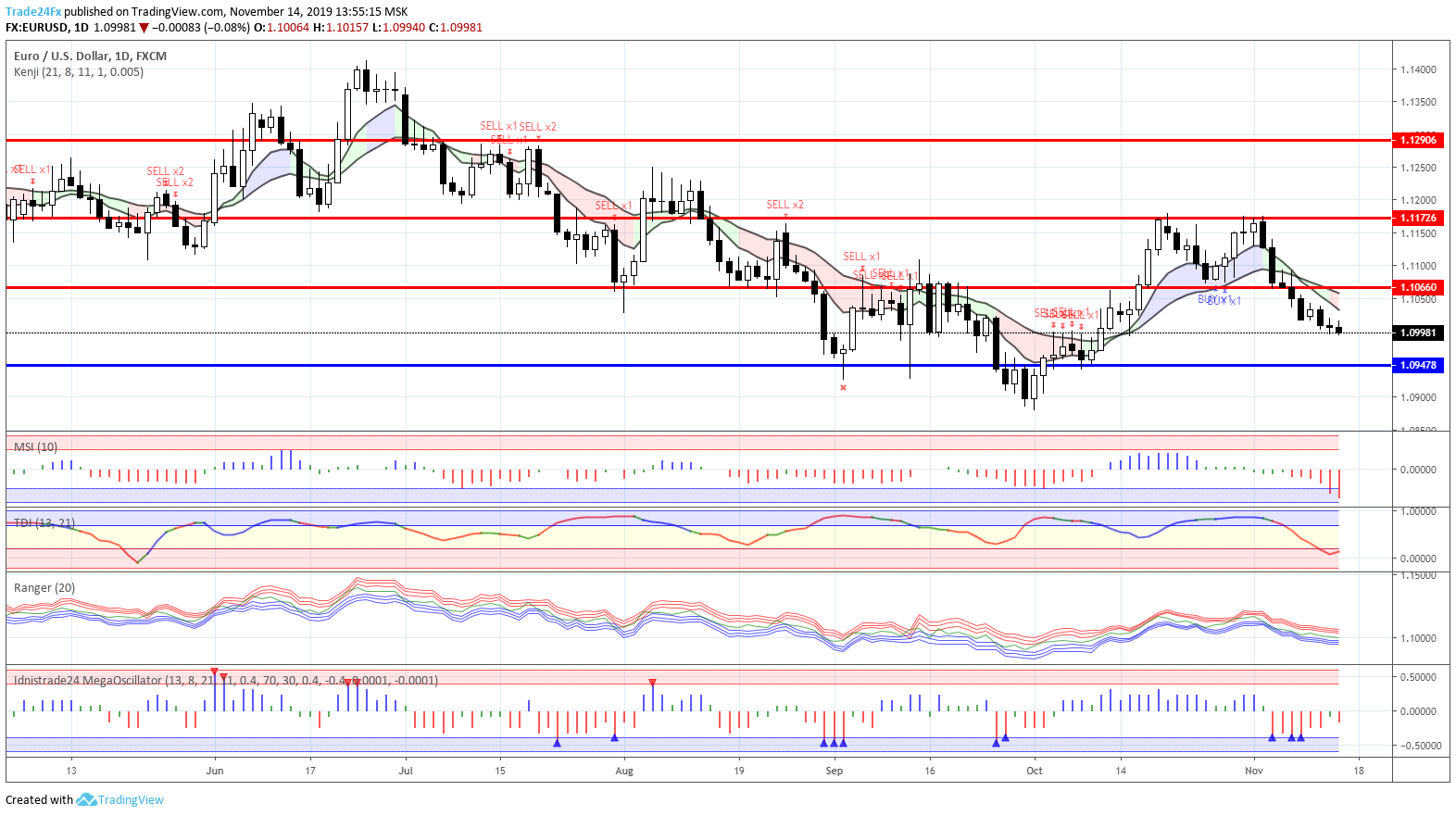
Task: Click the red down triangle above August oscillator
Action: (x=652, y=683)
